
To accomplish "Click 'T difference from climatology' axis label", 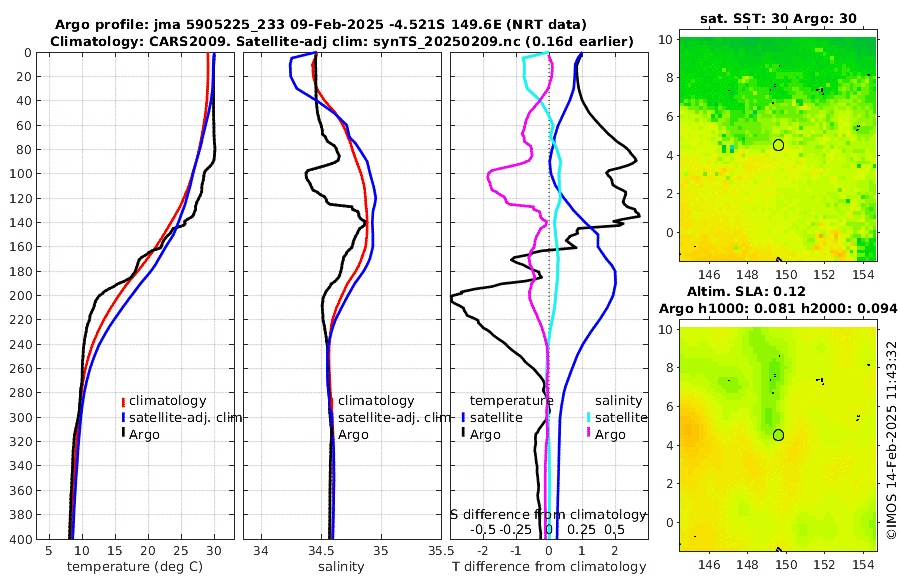I will tap(549, 567).
